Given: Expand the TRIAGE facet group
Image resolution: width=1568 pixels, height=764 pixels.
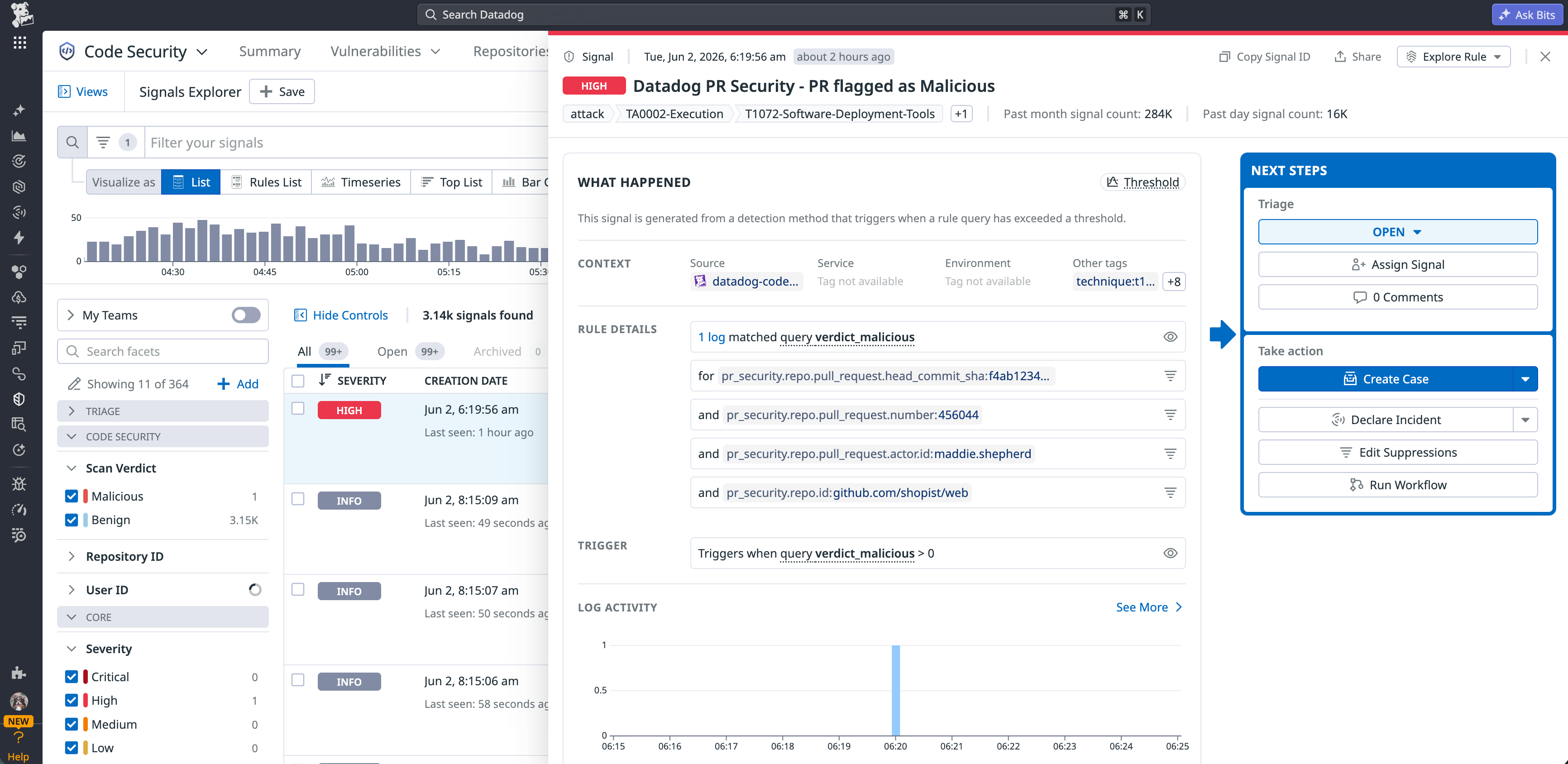Looking at the screenshot, I should 163,411.
